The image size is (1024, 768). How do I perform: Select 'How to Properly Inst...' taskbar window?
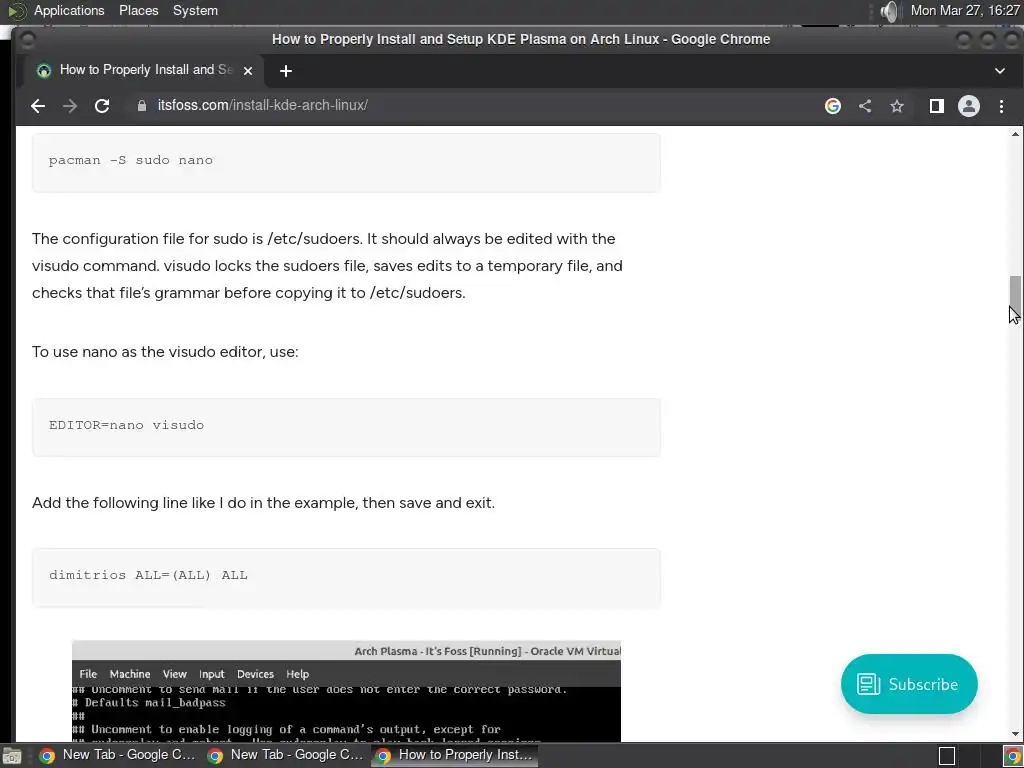[455, 755]
